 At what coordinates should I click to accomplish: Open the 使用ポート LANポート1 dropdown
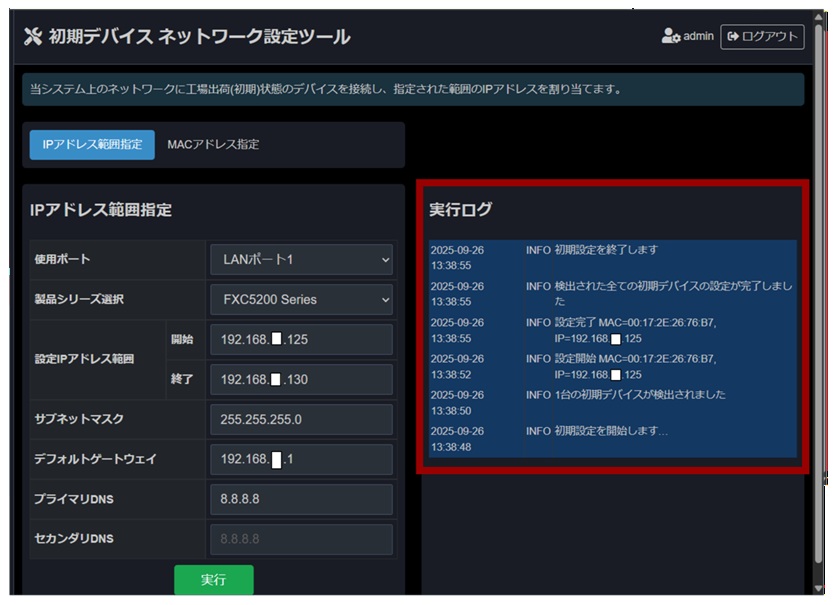click(302, 260)
